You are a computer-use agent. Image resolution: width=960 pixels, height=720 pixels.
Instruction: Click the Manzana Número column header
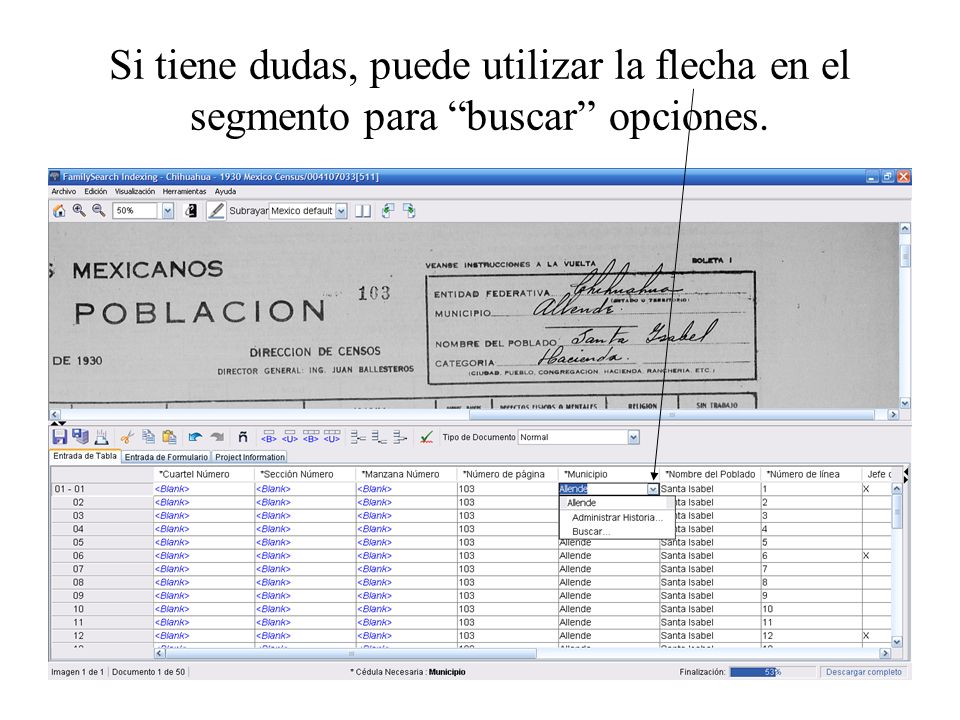click(x=407, y=474)
